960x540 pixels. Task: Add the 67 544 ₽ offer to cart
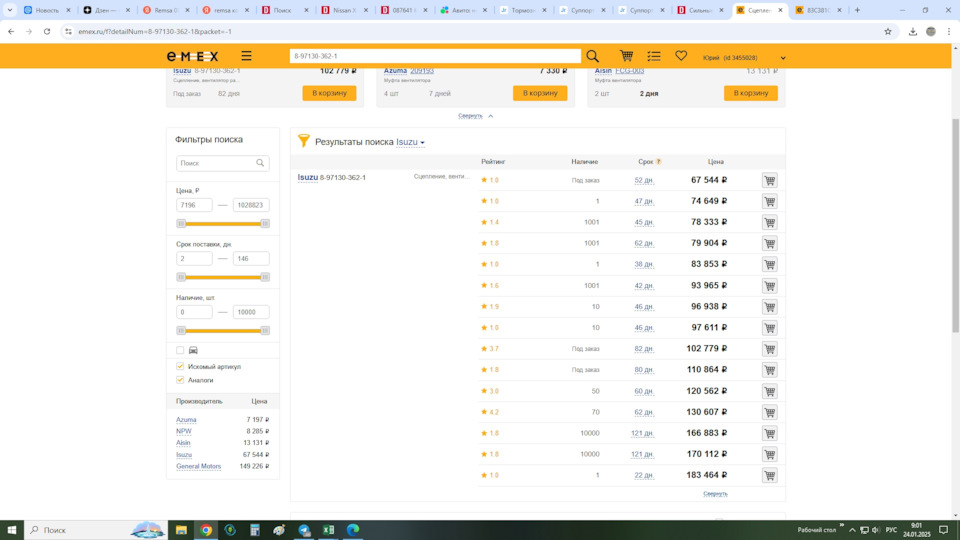(x=770, y=180)
